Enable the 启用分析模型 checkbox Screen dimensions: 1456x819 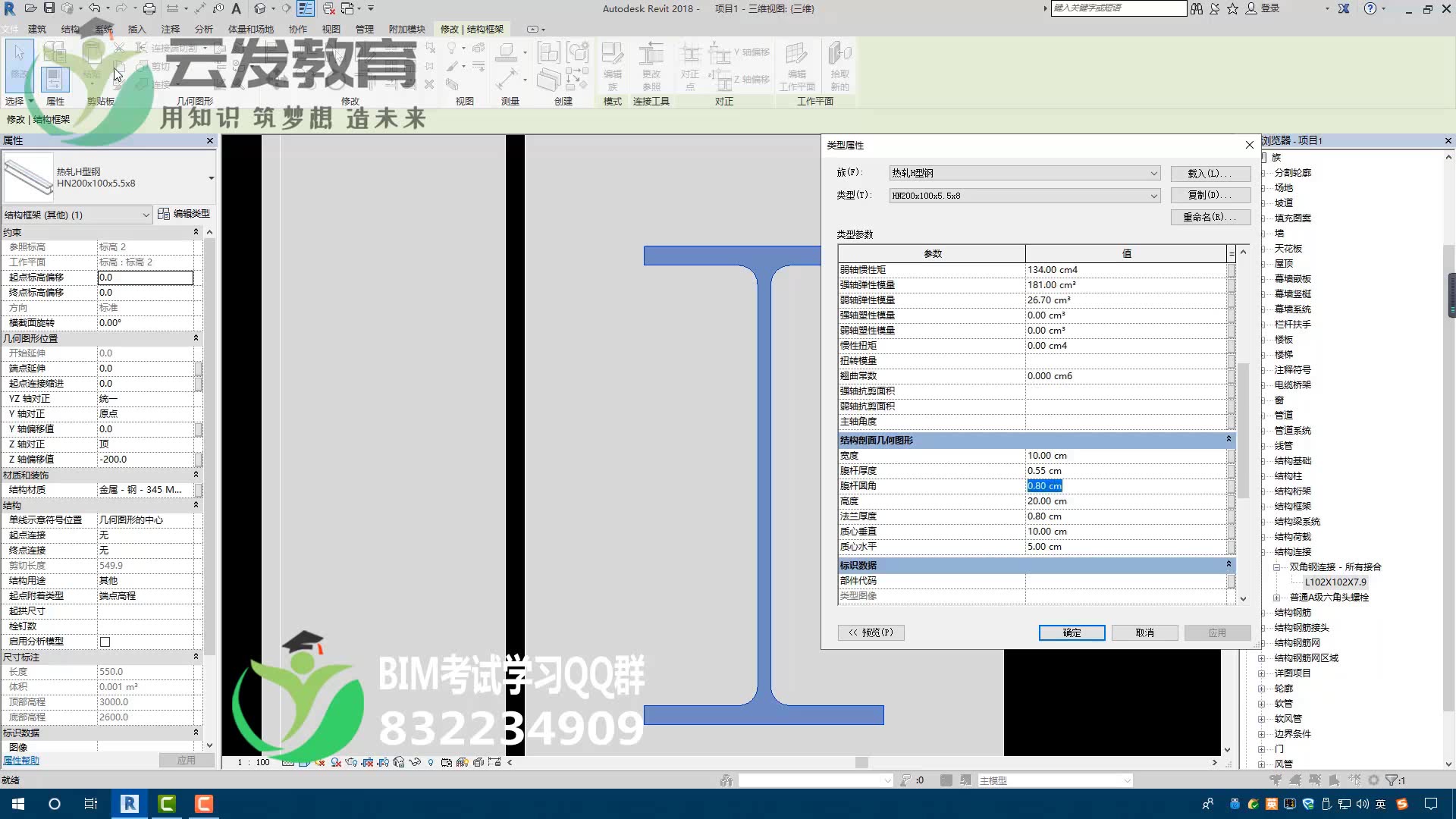pos(105,642)
